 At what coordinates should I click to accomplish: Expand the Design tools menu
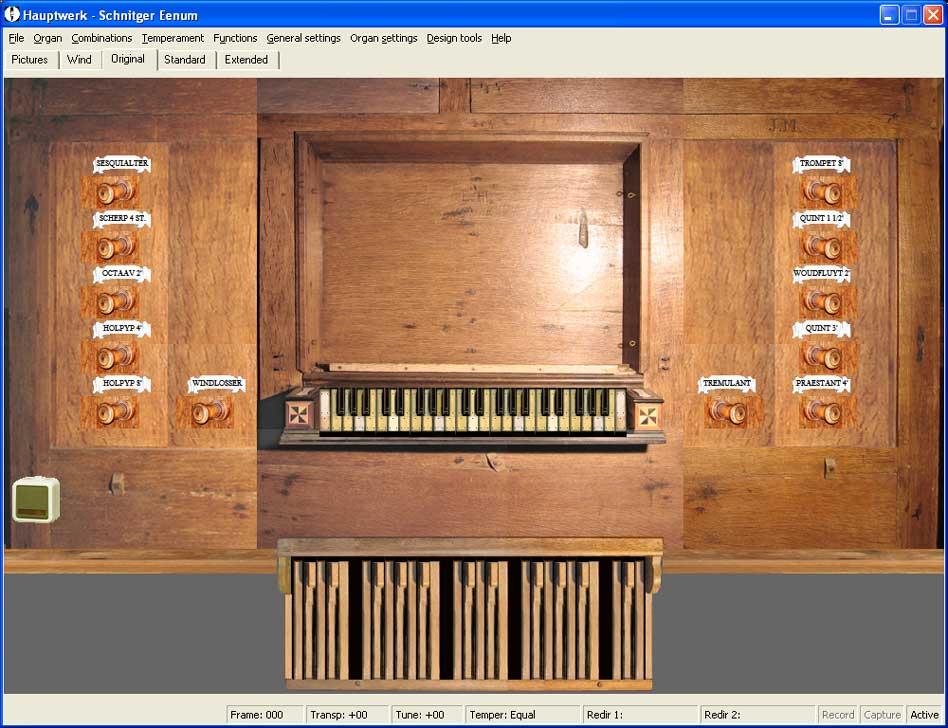coord(454,38)
